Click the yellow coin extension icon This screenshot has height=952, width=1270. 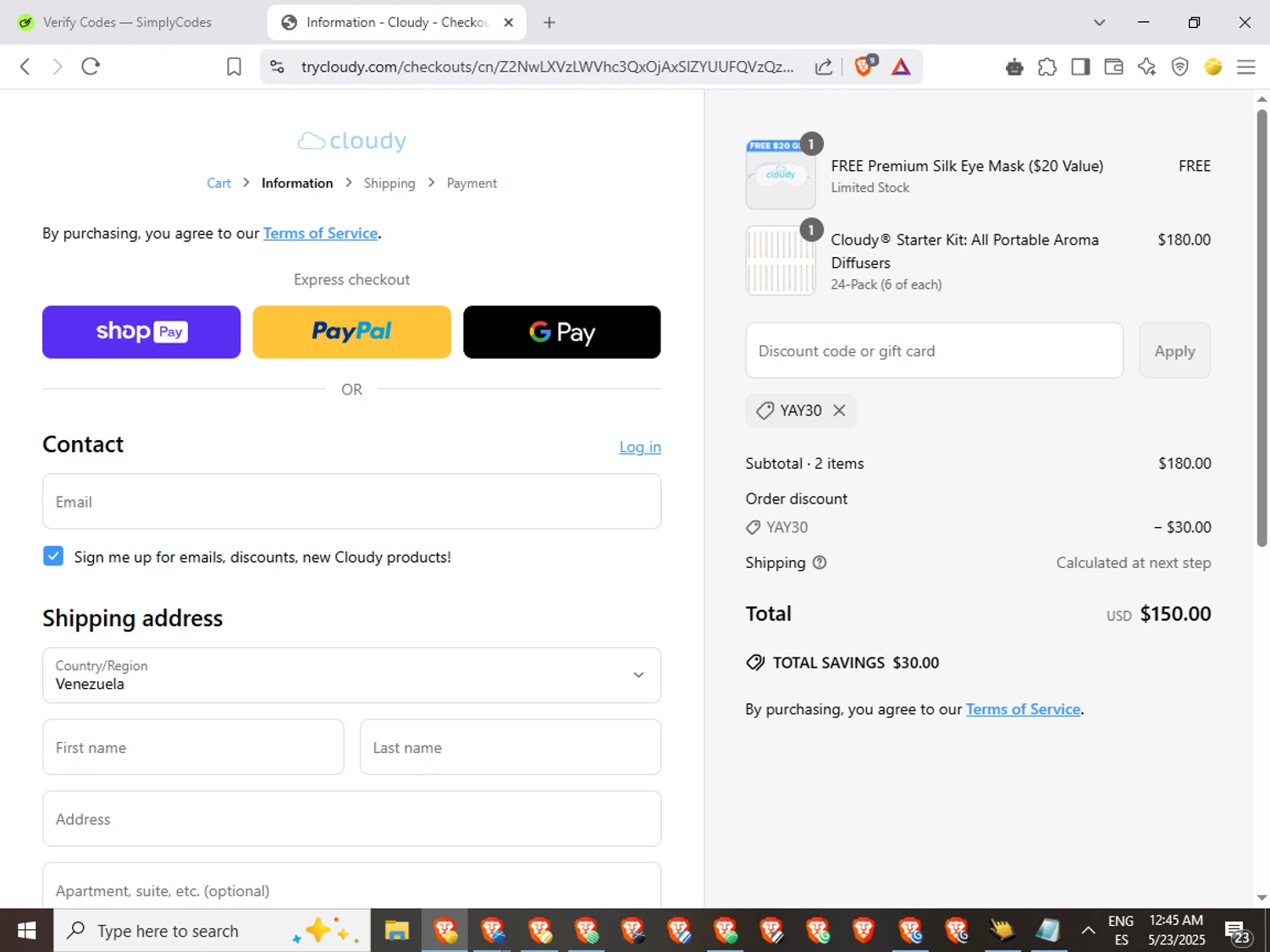click(x=1212, y=67)
